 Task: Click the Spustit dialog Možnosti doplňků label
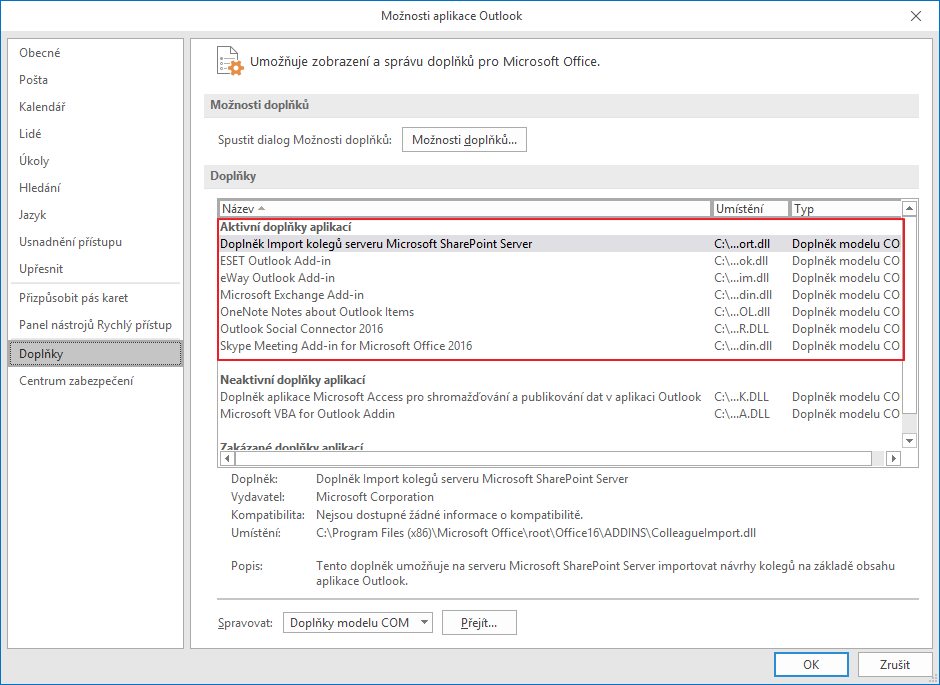(305, 140)
